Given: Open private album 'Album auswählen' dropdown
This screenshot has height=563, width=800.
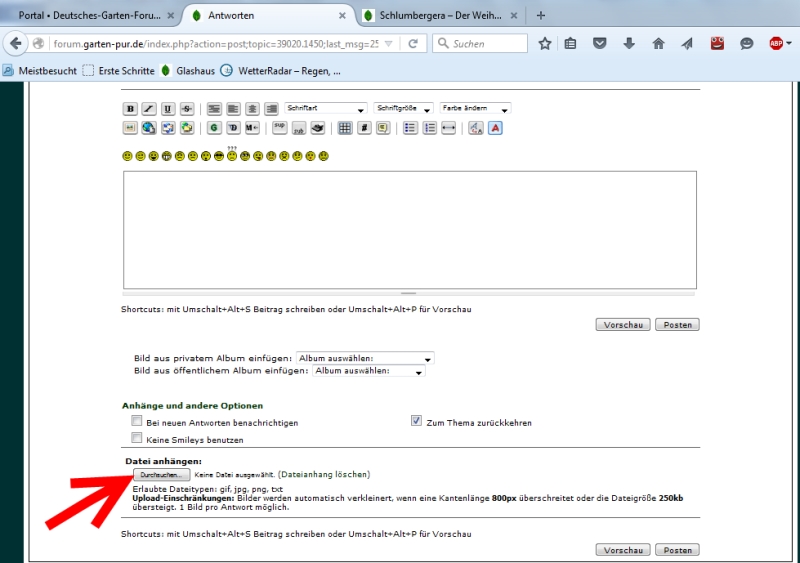Looking at the screenshot, I should point(365,358).
